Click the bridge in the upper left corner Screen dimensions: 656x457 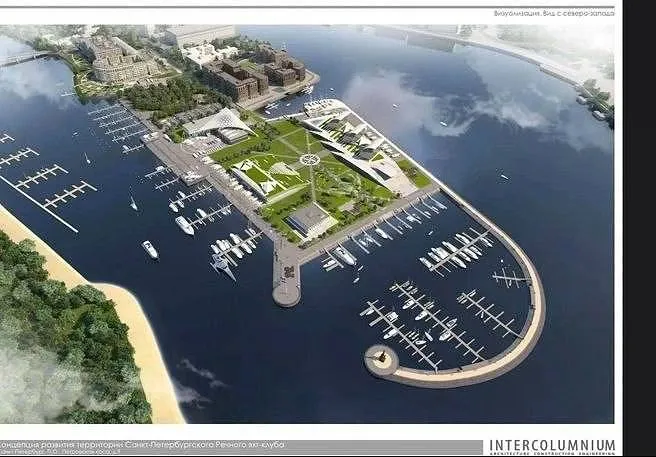click(25, 58)
